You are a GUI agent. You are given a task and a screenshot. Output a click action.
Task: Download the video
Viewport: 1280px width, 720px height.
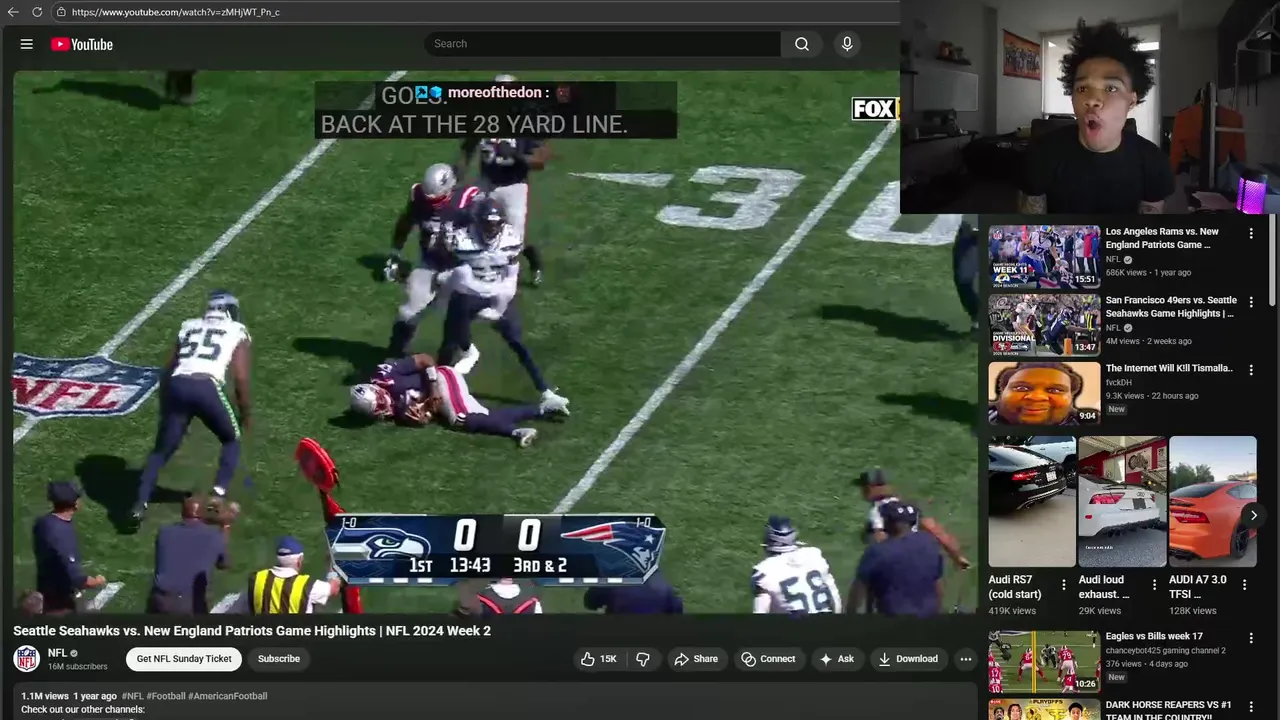pyautogui.click(x=908, y=659)
